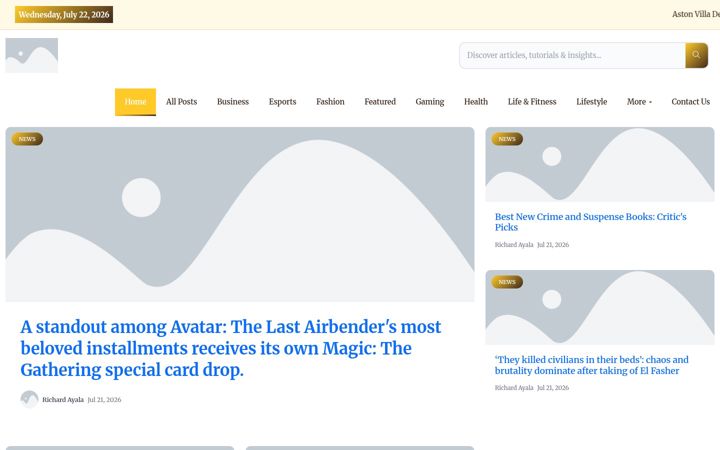The width and height of the screenshot is (720, 450).
Task: Go to the Home tab
Action: [135, 101]
